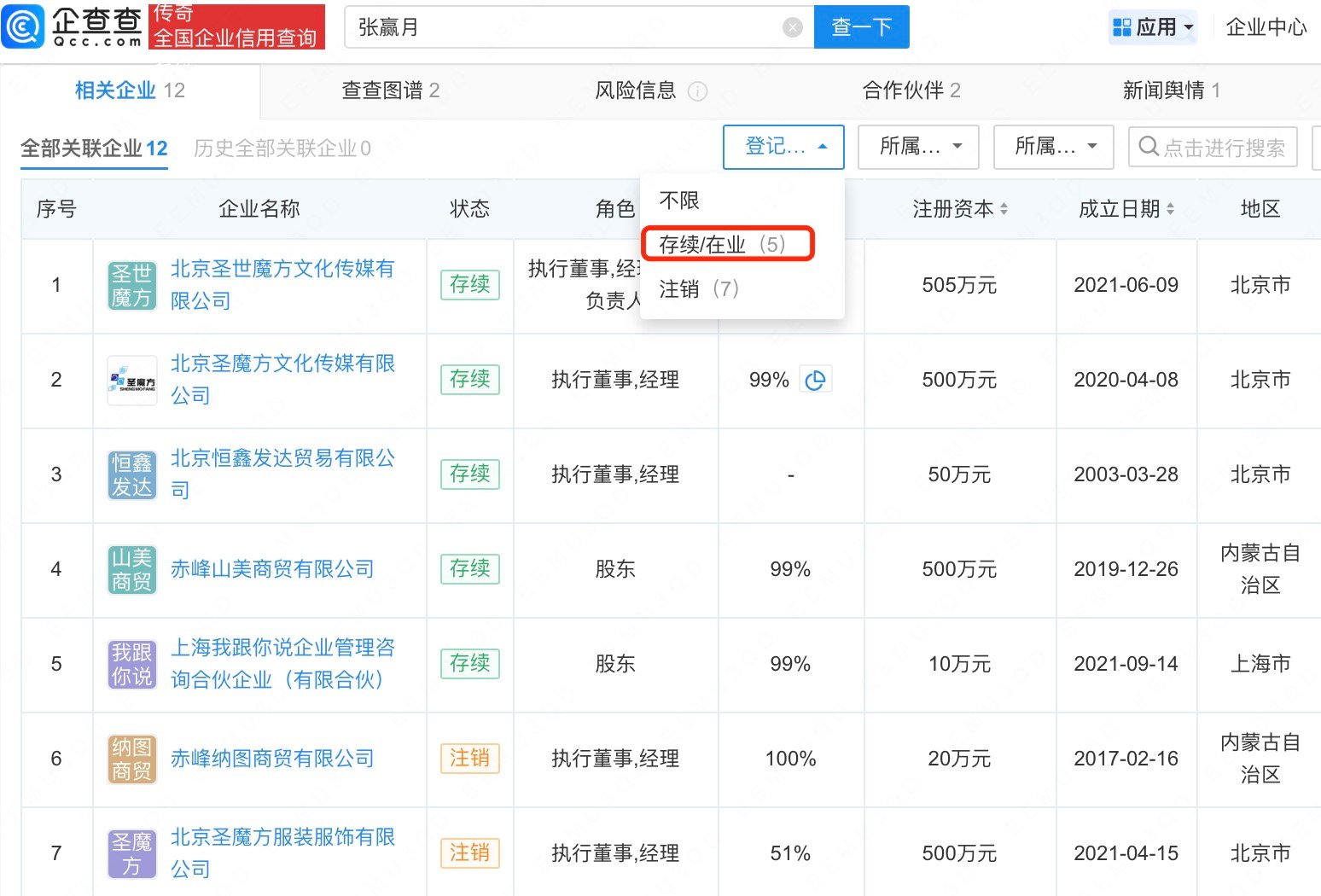Click the 企查查 logo icon
Viewport: 1321px width, 896px height.
23,26
